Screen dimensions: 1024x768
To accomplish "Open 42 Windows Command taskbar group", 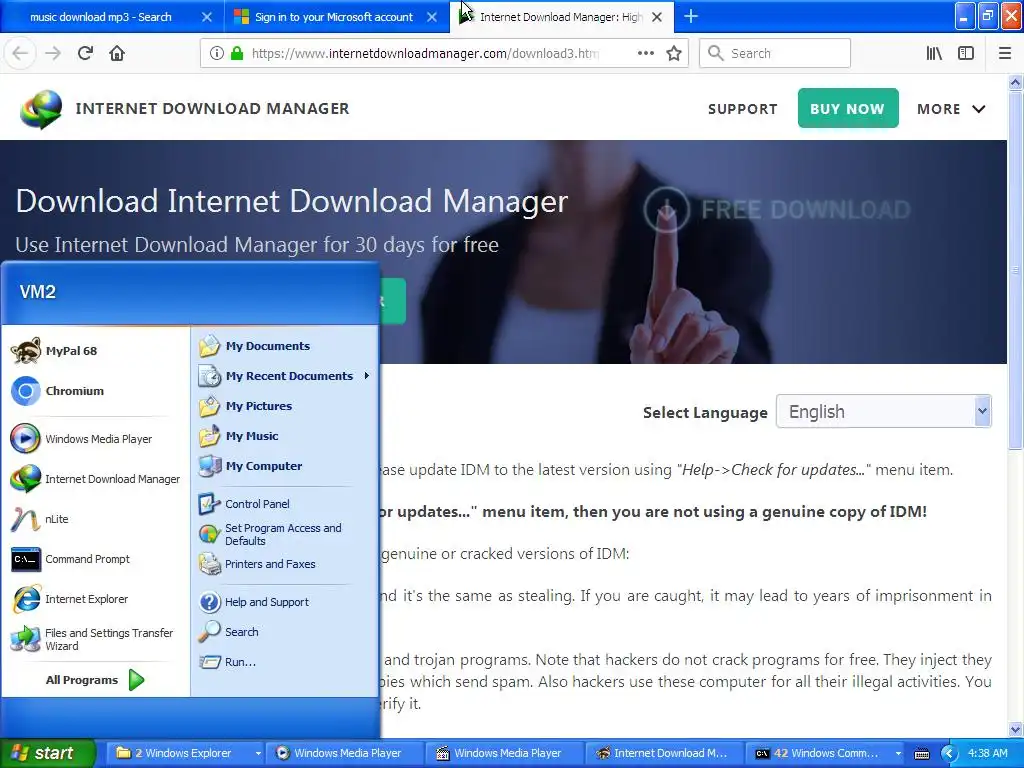I will pos(825,753).
